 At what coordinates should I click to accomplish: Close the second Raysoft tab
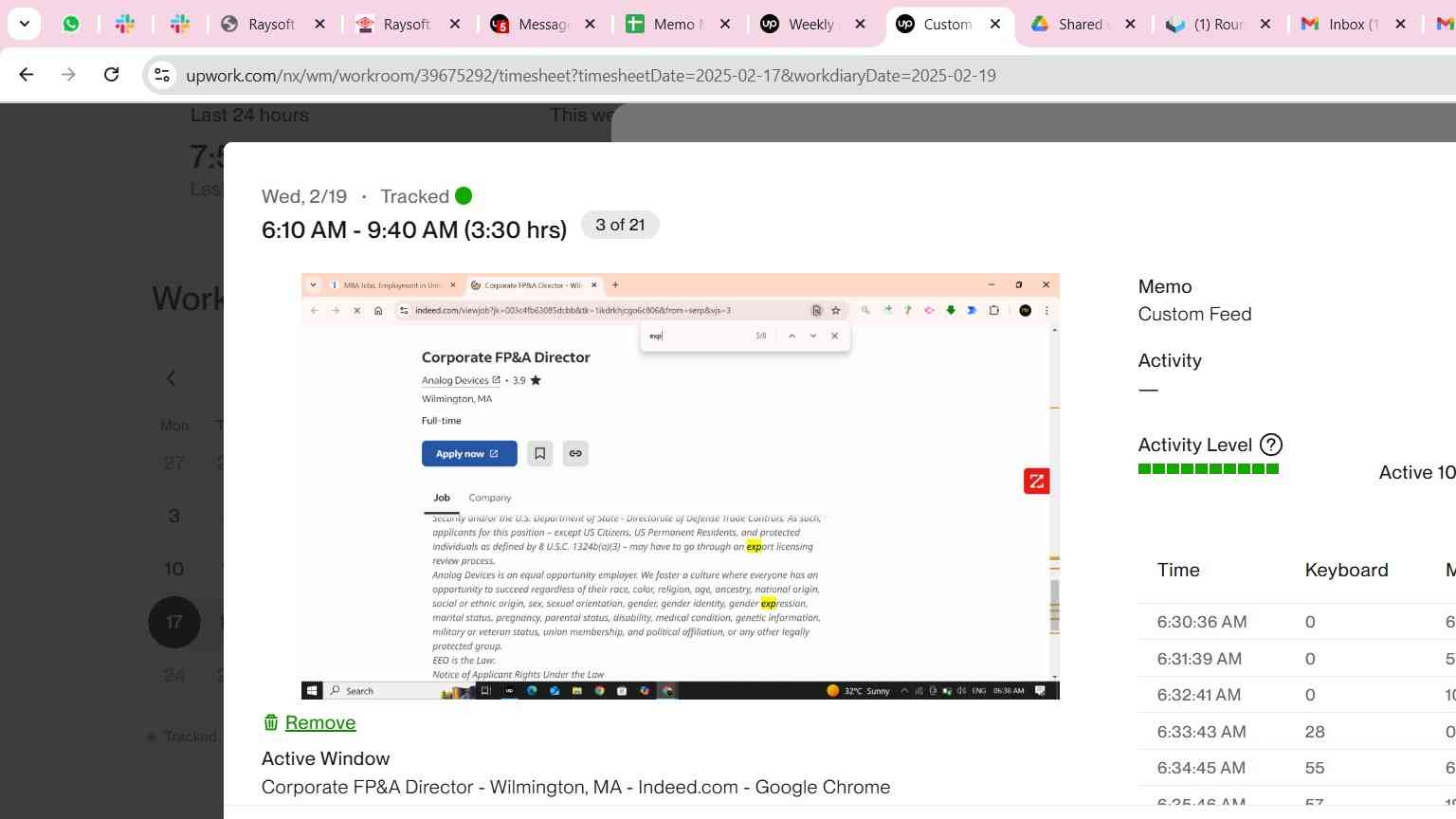(x=455, y=24)
